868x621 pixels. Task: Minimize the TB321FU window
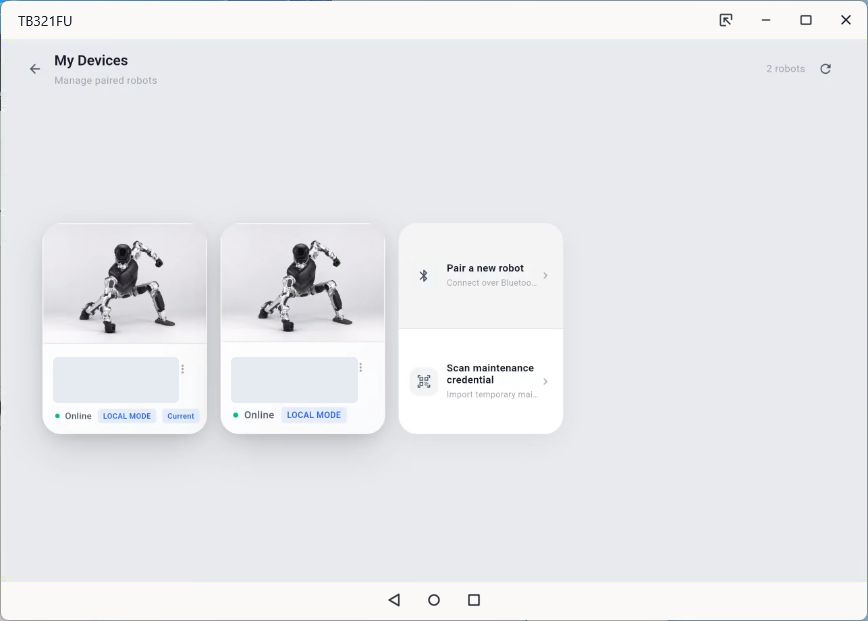766,20
